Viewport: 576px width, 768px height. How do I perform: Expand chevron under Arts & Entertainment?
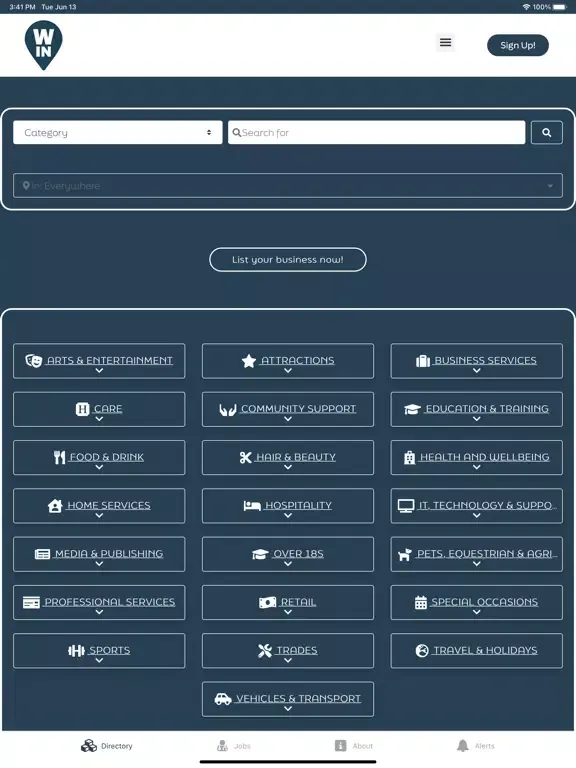click(99, 371)
